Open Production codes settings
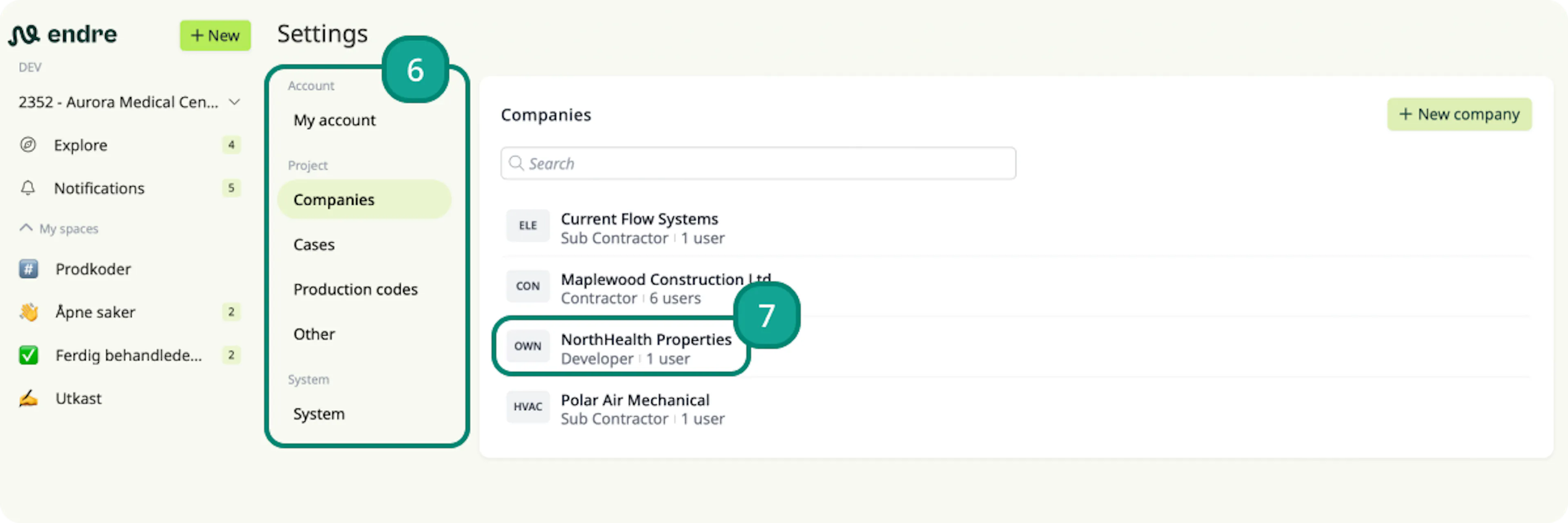This screenshot has height=523, width=1568. pyautogui.click(x=356, y=289)
